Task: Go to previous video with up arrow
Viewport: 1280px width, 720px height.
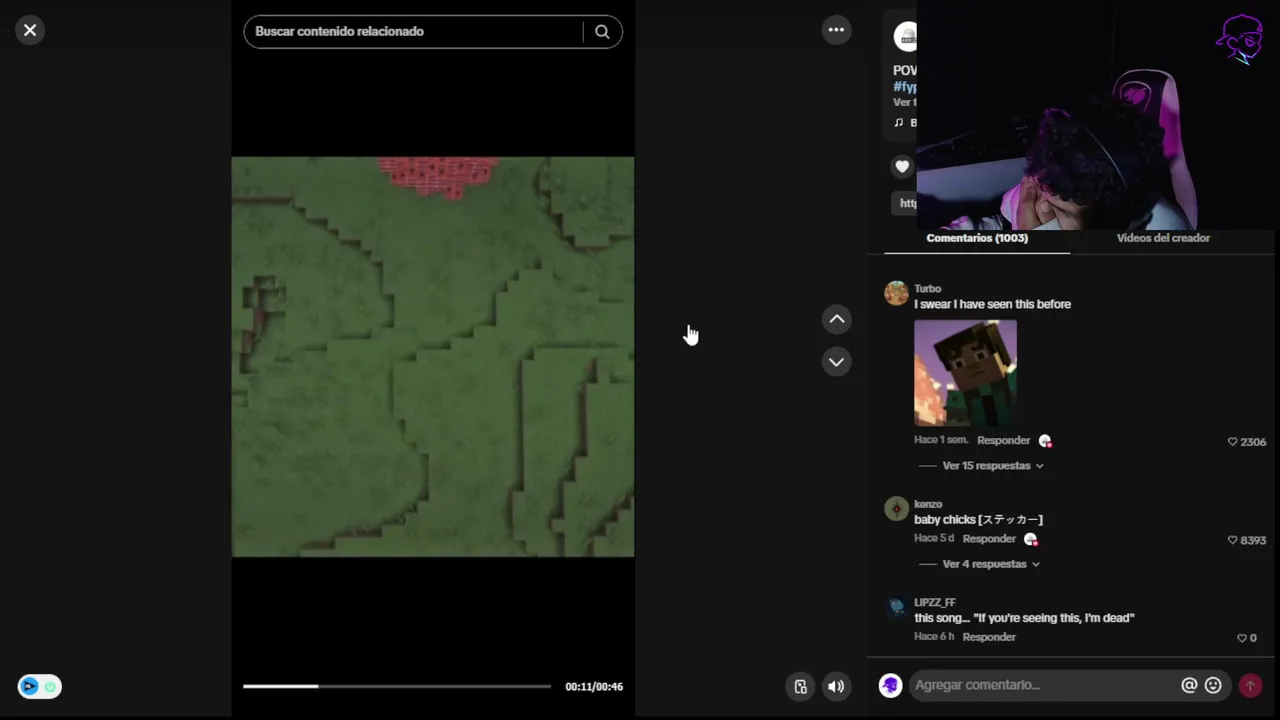Action: tap(836, 319)
